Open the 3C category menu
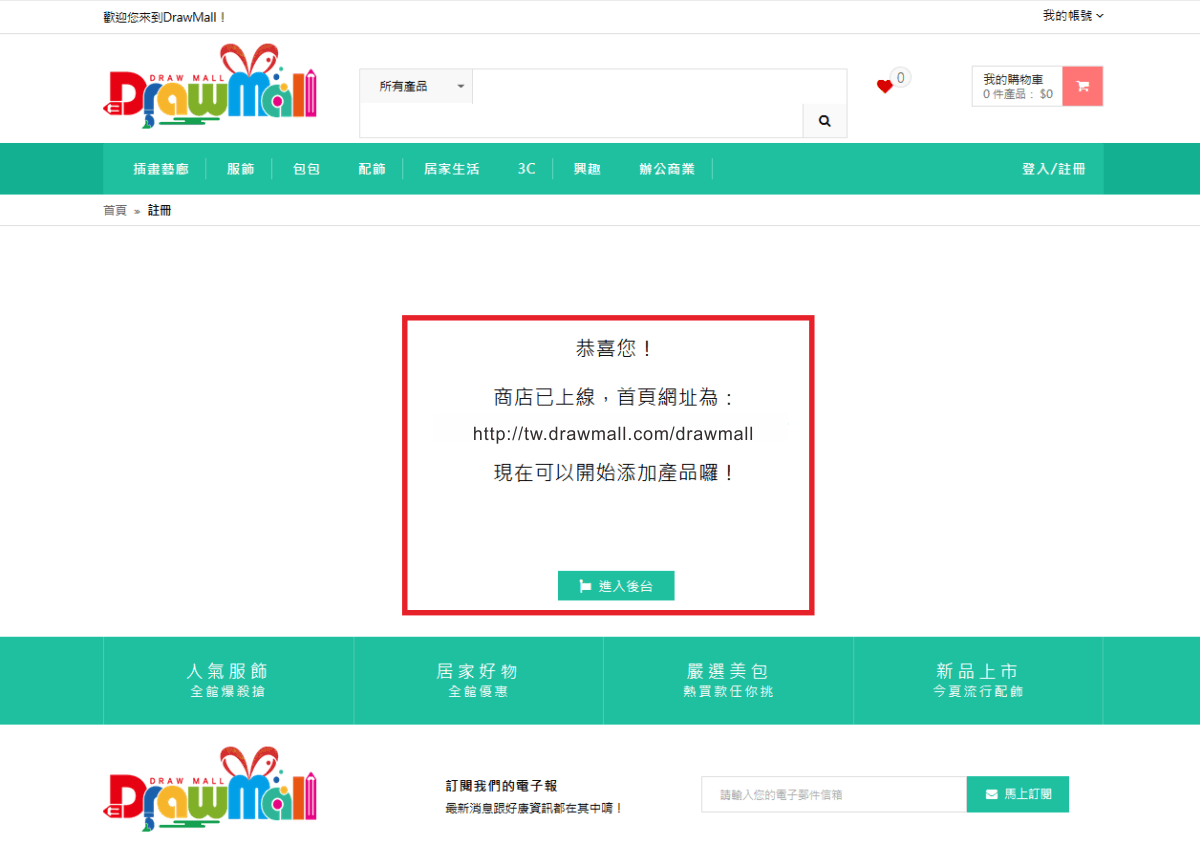This screenshot has width=1200, height=843. click(525, 168)
